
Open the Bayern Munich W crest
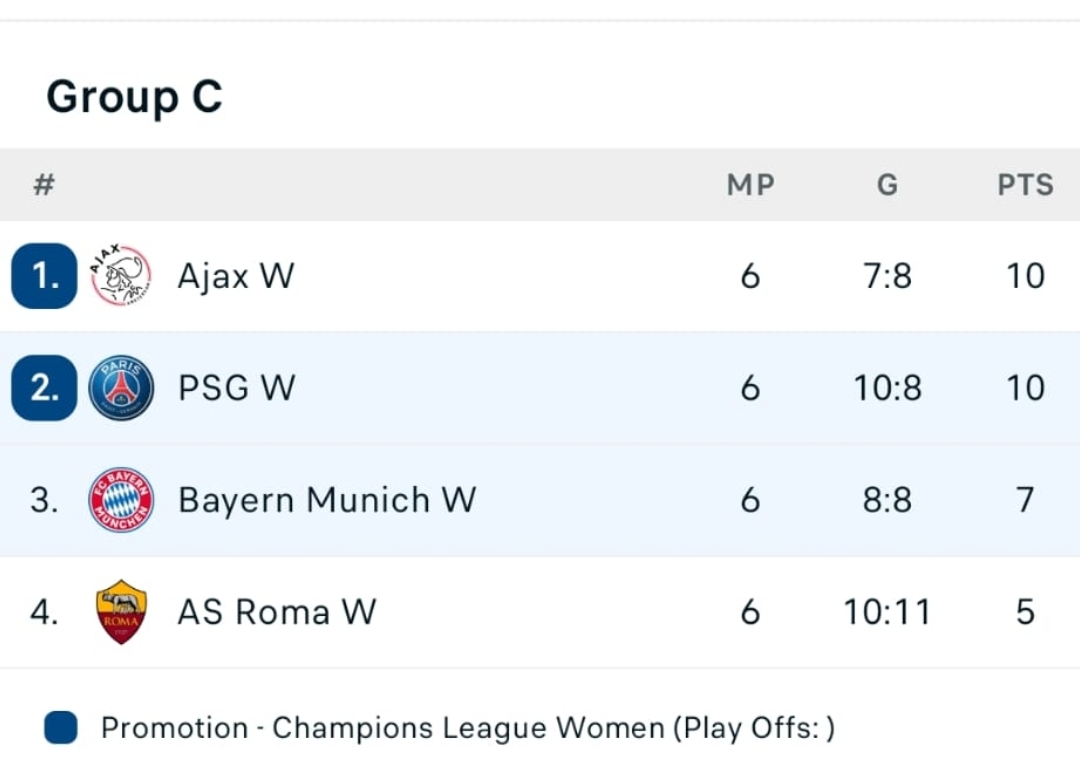pos(121,500)
